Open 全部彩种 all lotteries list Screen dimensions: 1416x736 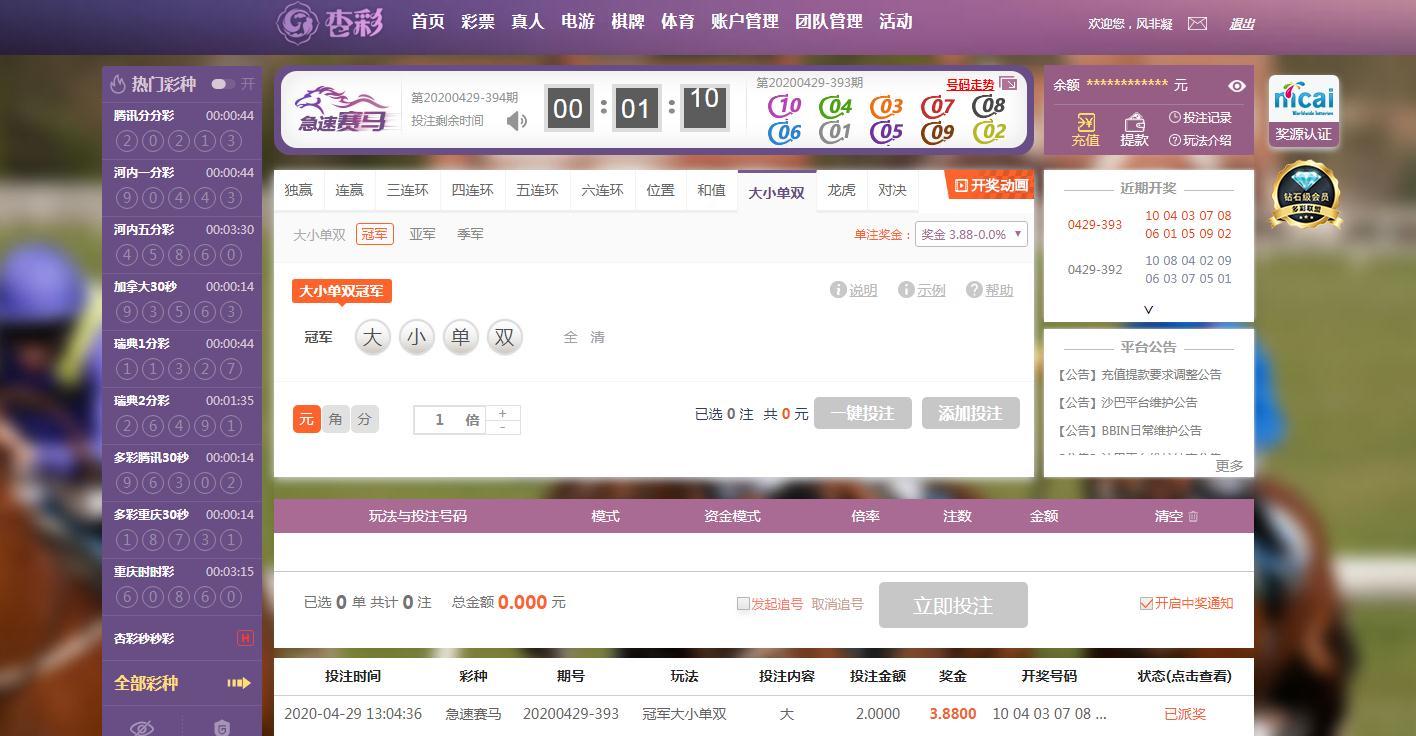click(x=182, y=683)
